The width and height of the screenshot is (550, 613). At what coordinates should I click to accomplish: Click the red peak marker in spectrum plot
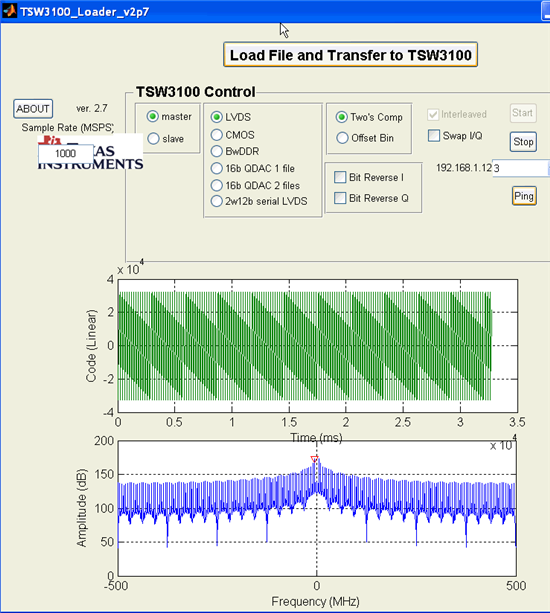(x=314, y=459)
